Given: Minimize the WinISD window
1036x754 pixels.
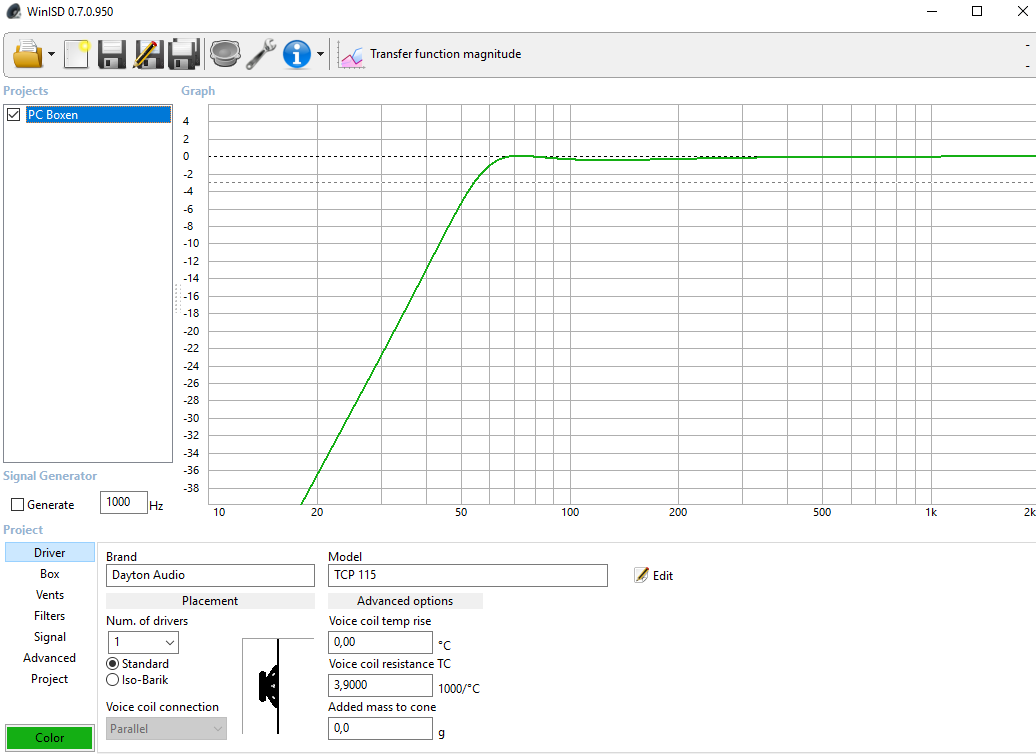Looking at the screenshot, I should pos(932,11).
